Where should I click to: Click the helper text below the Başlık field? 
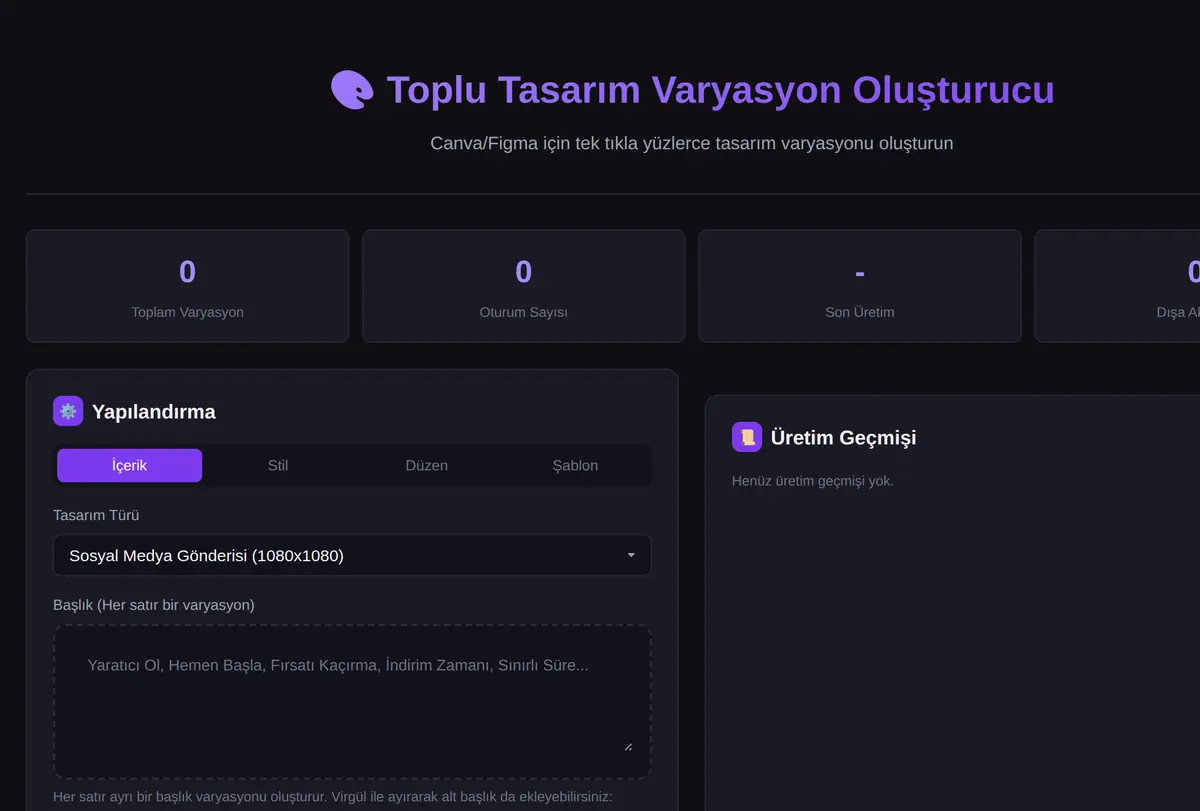[x=332, y=797]
